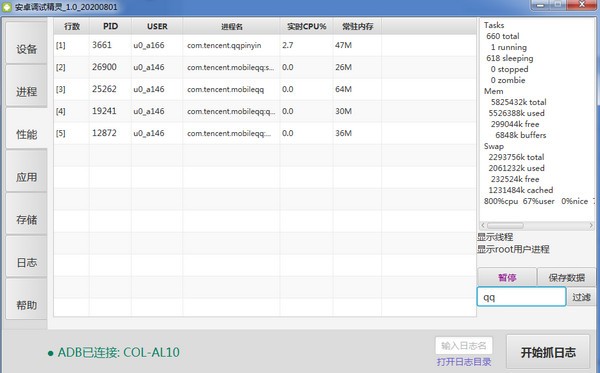Click the 暂停 button

click(x=507, y=277)
